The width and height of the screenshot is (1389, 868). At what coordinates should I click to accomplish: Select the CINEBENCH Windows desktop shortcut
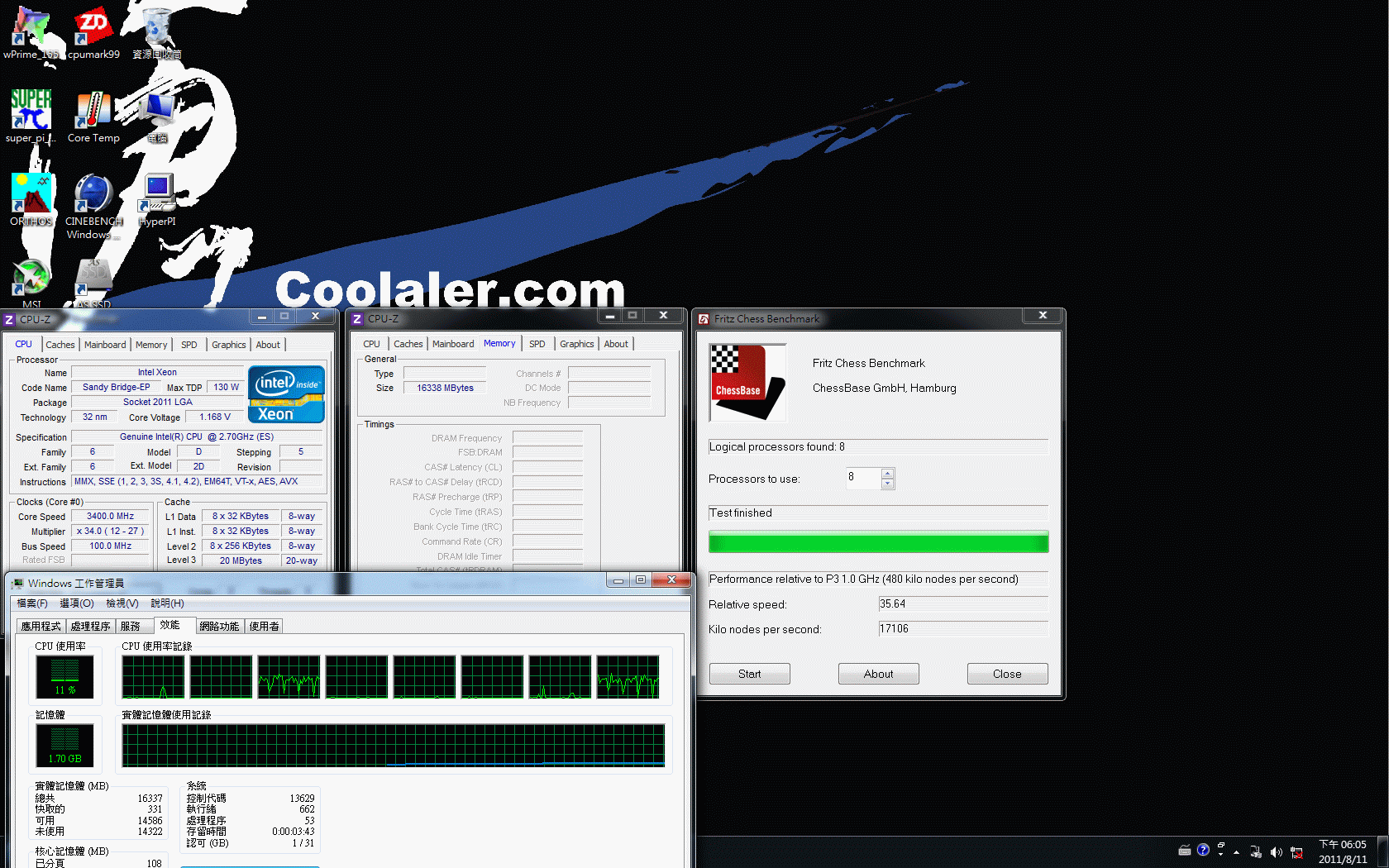tap(93, 206)
